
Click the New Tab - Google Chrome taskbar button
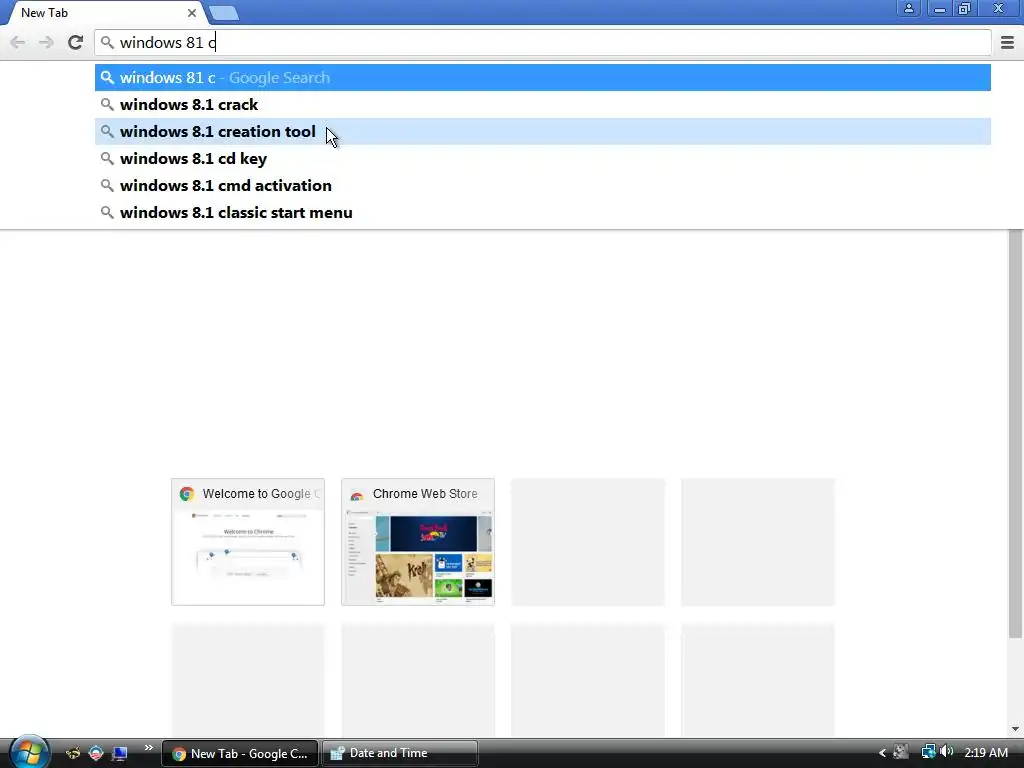tap(240, 754)
